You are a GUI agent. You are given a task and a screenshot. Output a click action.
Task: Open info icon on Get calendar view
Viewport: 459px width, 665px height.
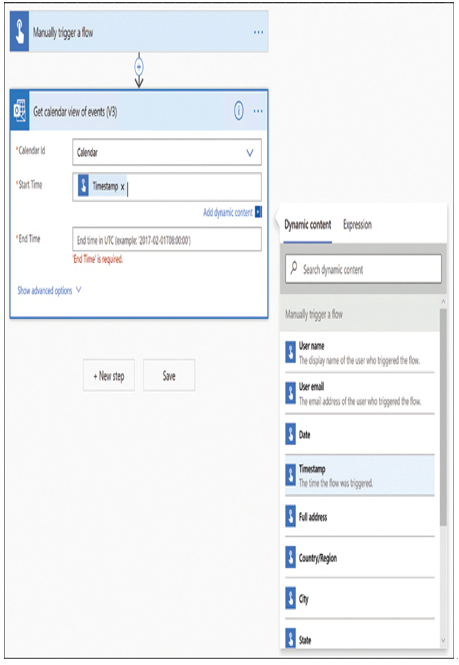coord(239,111)
